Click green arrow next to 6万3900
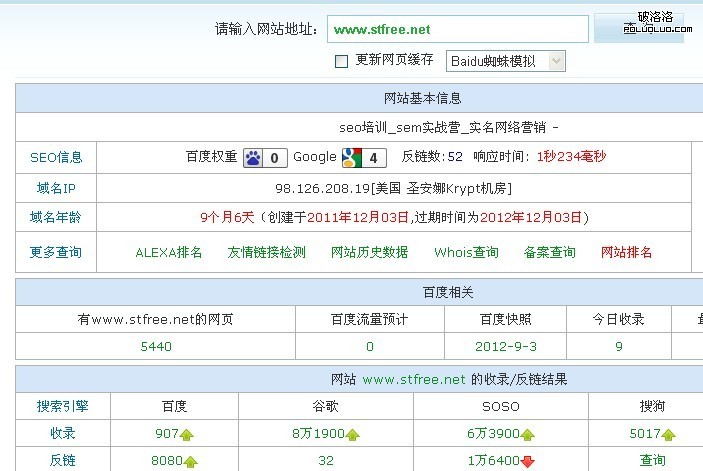The height and width of the screenshot is (471, 703). (x=527, y=435)
